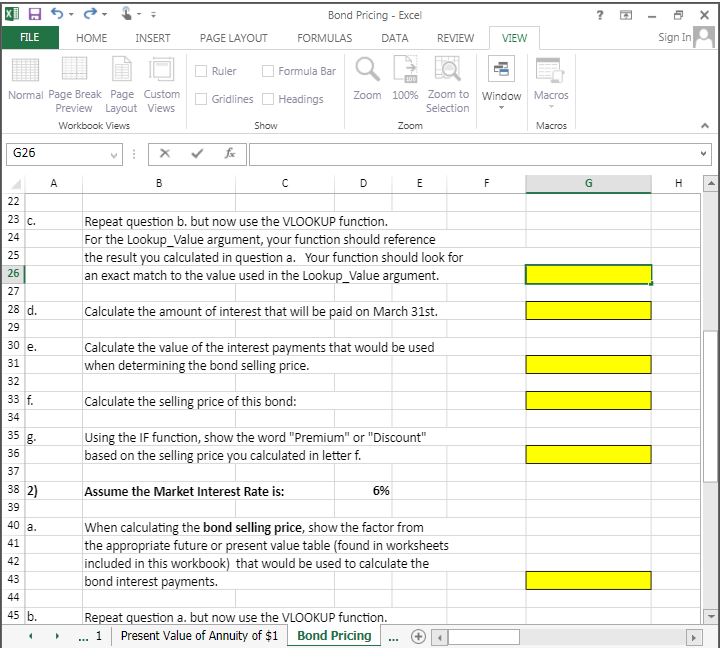Viewport: 722px width, 657px height.
Task: Switch to the REVIEW tab
Action: (455, 38)
